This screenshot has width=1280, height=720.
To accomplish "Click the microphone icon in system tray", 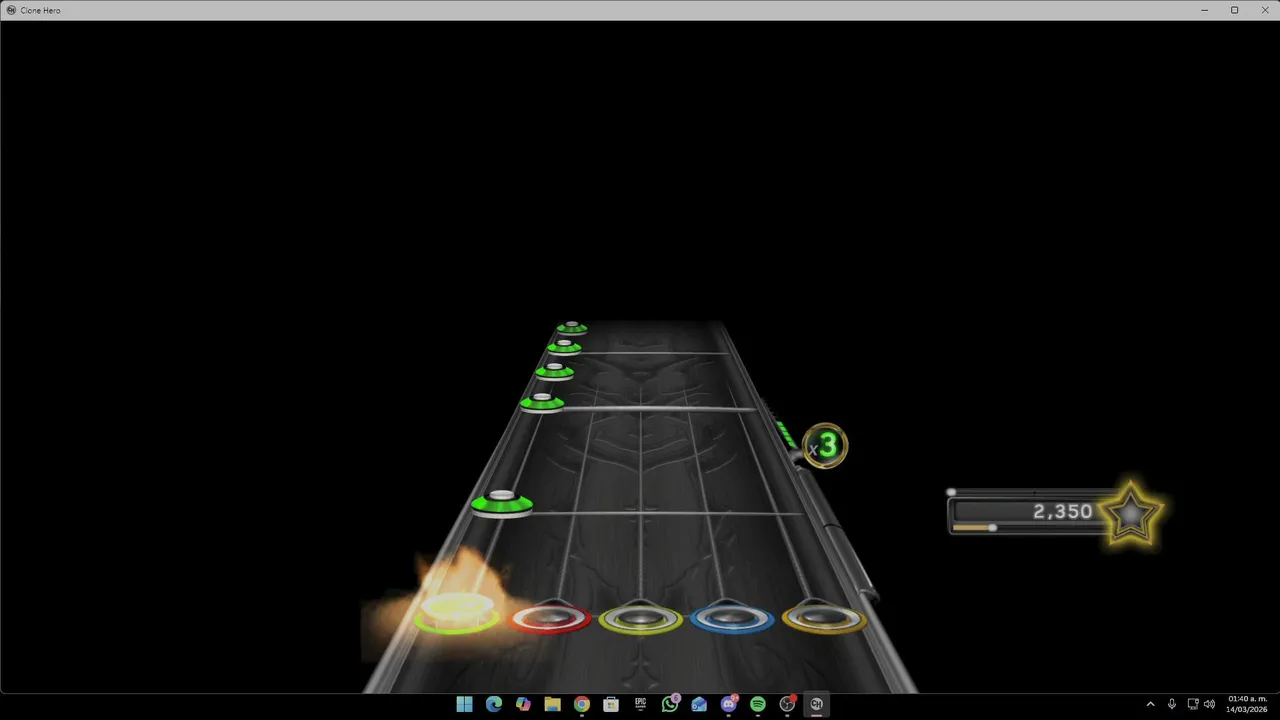I will (1172, 704).
